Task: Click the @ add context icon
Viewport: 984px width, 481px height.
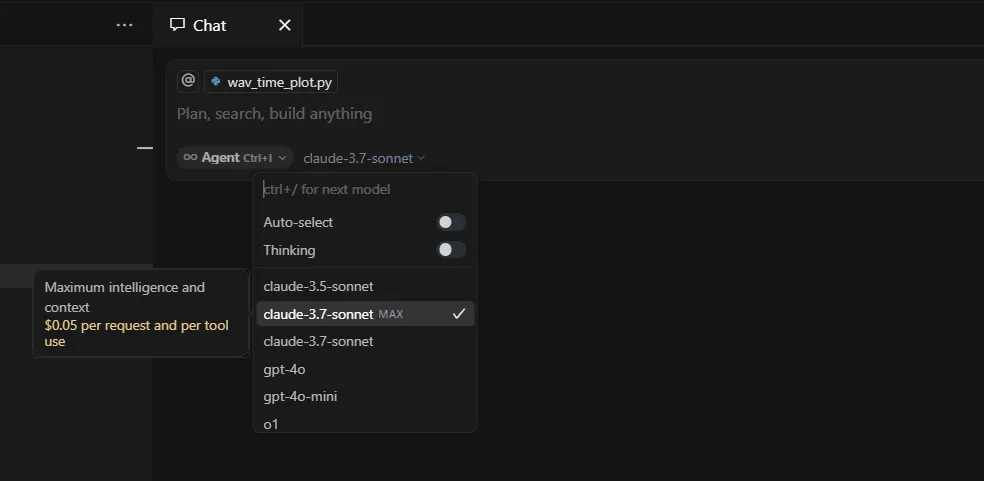Action: click(x=188, y=81)
